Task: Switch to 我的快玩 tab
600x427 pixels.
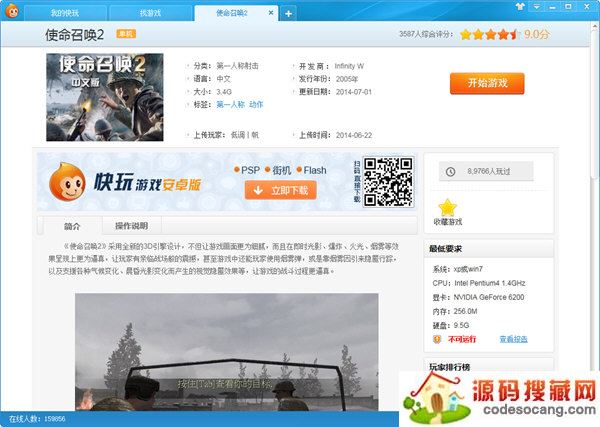Action: pos(64,13)
